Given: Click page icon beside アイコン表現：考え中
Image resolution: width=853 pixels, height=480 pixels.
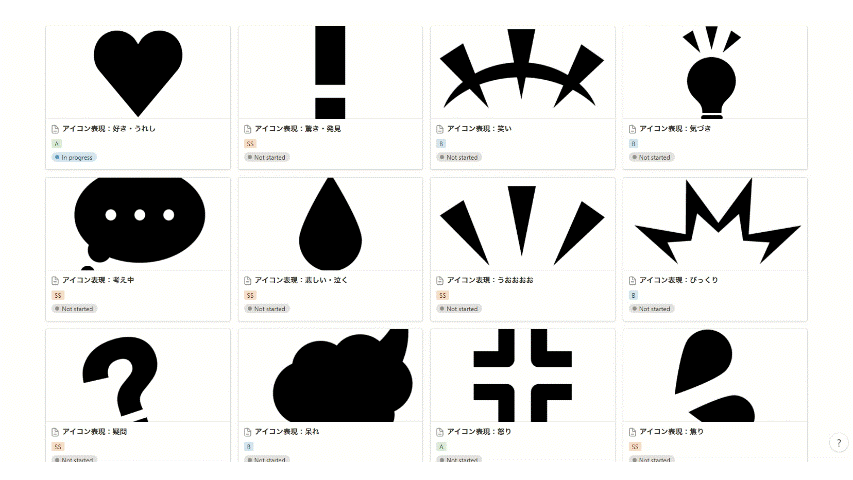Looking at the screenshot, I should click(x=55, y=280).
